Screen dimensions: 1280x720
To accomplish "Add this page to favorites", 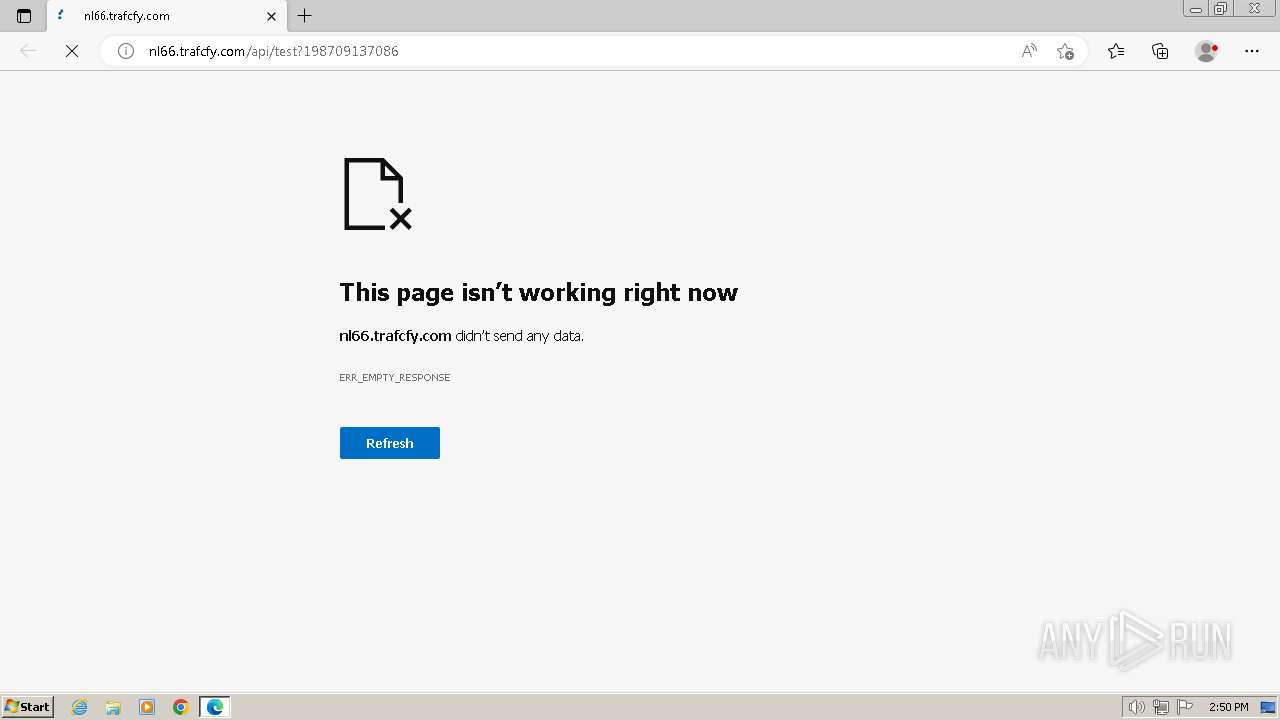I will [1066, 51].
